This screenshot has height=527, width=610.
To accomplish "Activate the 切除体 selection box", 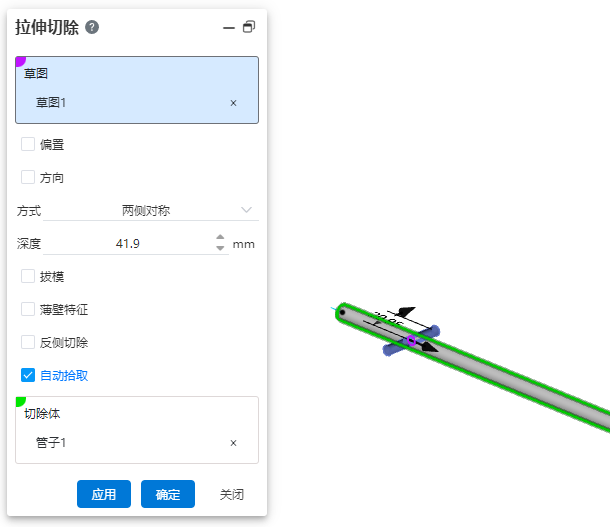I will pos(137,430).
